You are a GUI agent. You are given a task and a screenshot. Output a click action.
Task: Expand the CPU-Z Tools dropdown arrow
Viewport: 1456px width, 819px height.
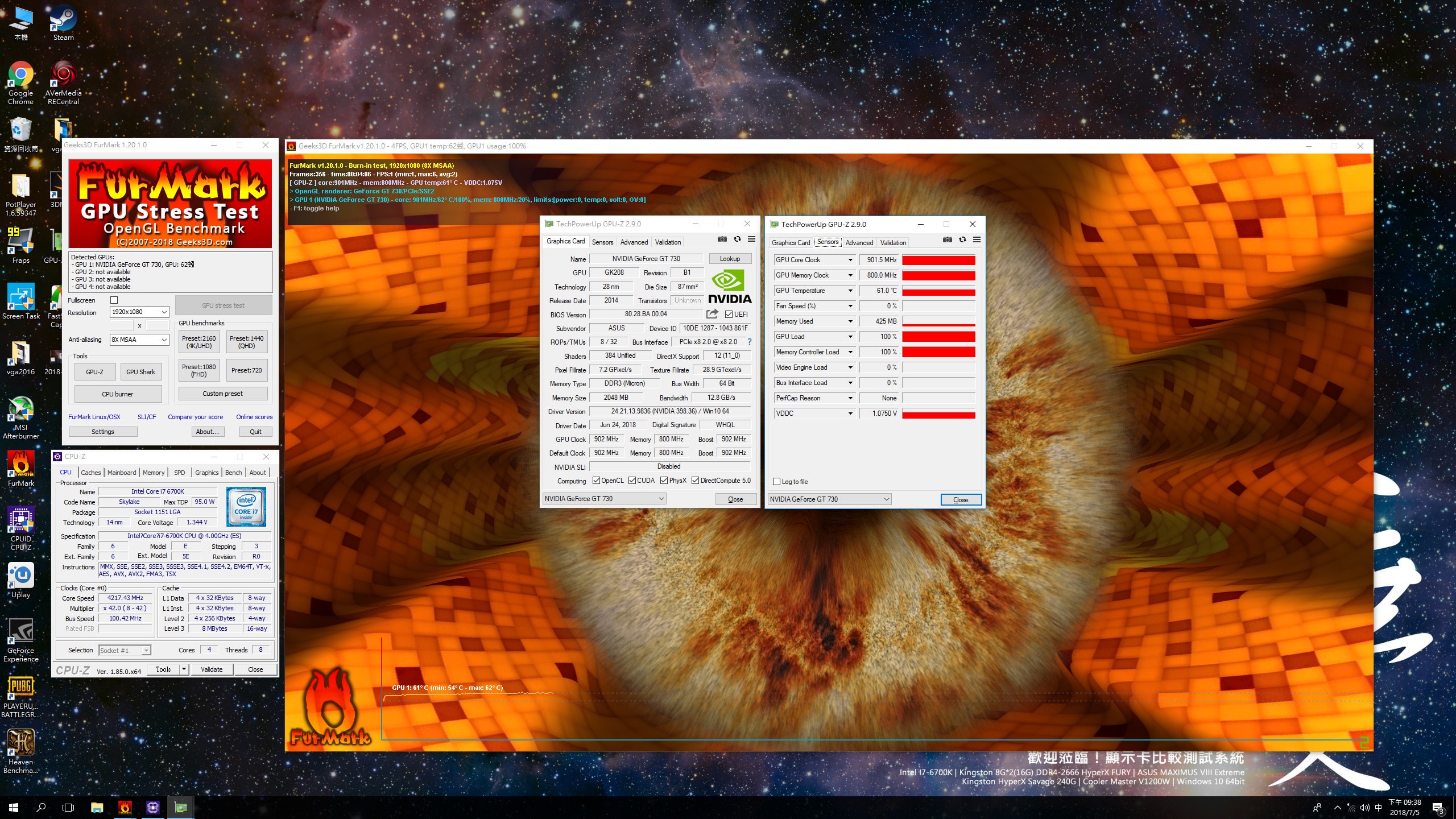point(184,669)
